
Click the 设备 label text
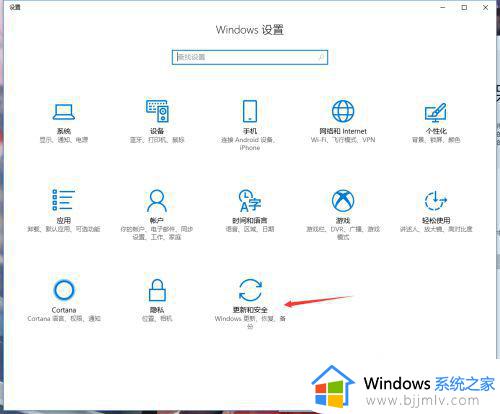point(157,131)
